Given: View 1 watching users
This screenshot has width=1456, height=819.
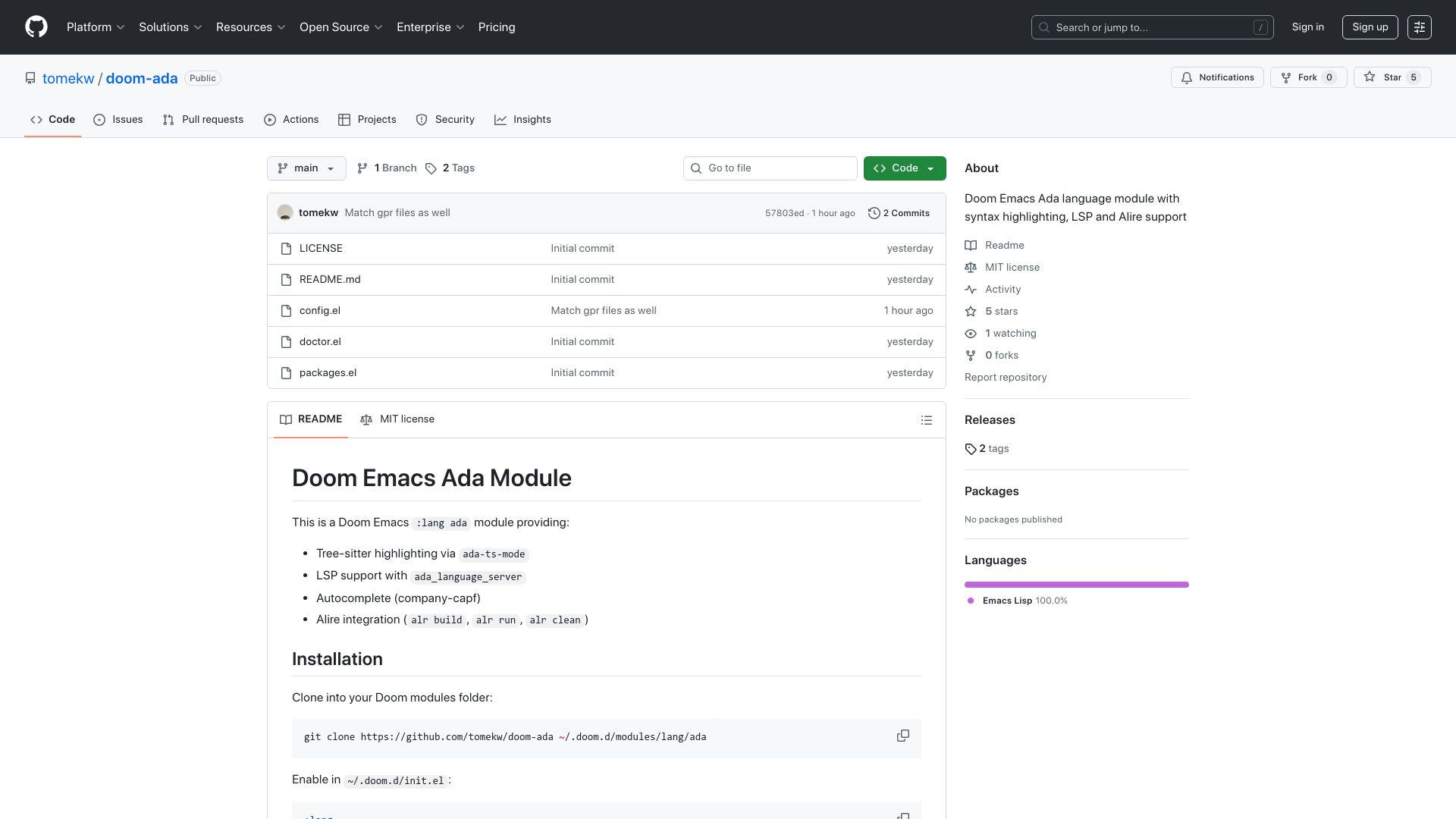Looking at the screenshot, I should pyautogui.click(x=1000, y=334).
